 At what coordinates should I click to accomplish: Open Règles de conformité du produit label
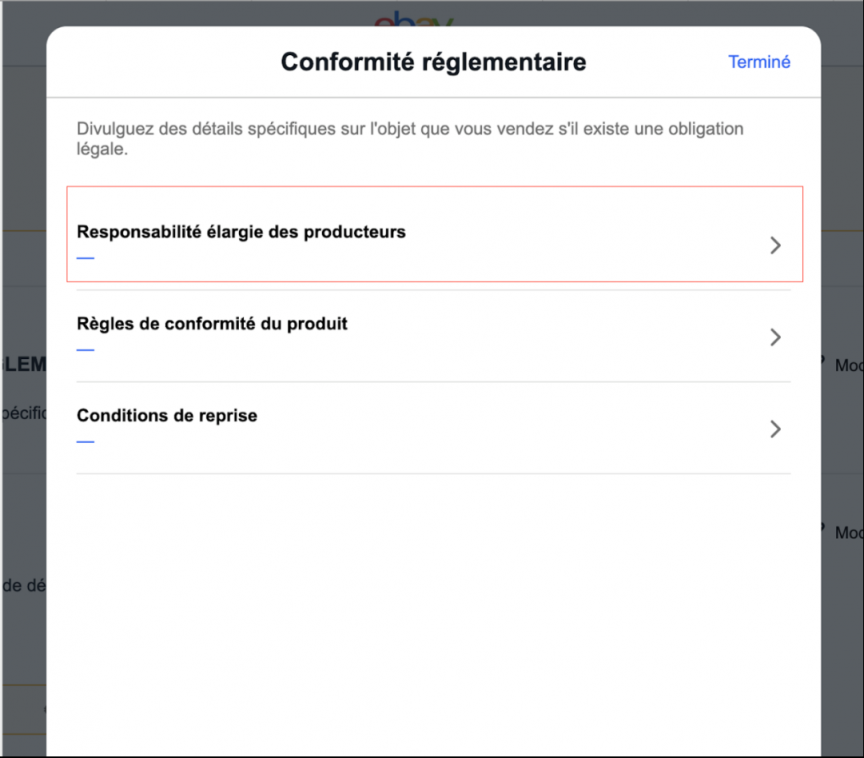[212, 324]
